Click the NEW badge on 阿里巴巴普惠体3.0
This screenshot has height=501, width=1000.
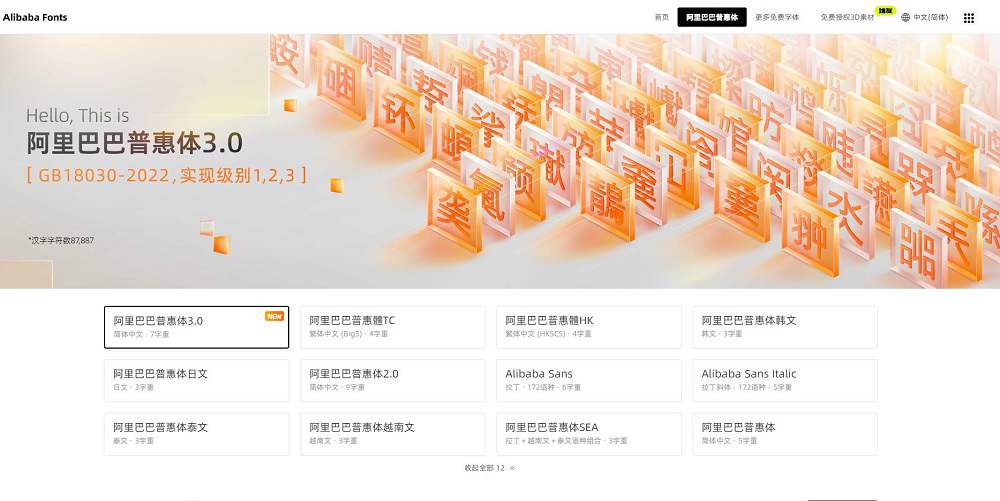[x=274, y=316]
